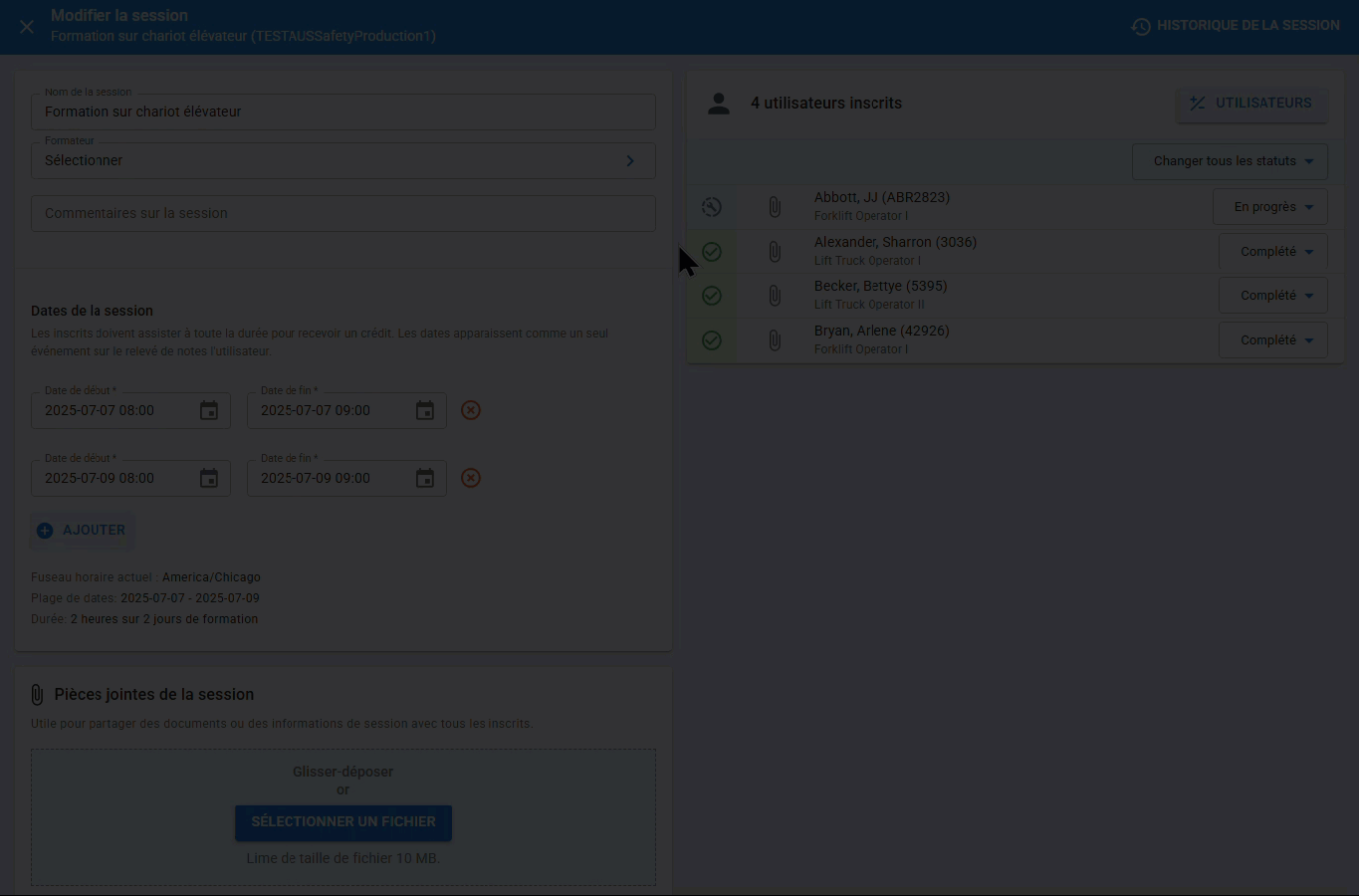Open the 'Changer tous les statuts' dropdown
The height and width of the screenshot is (896, 1359).
pyautogui.click(x=1231, y=161)
